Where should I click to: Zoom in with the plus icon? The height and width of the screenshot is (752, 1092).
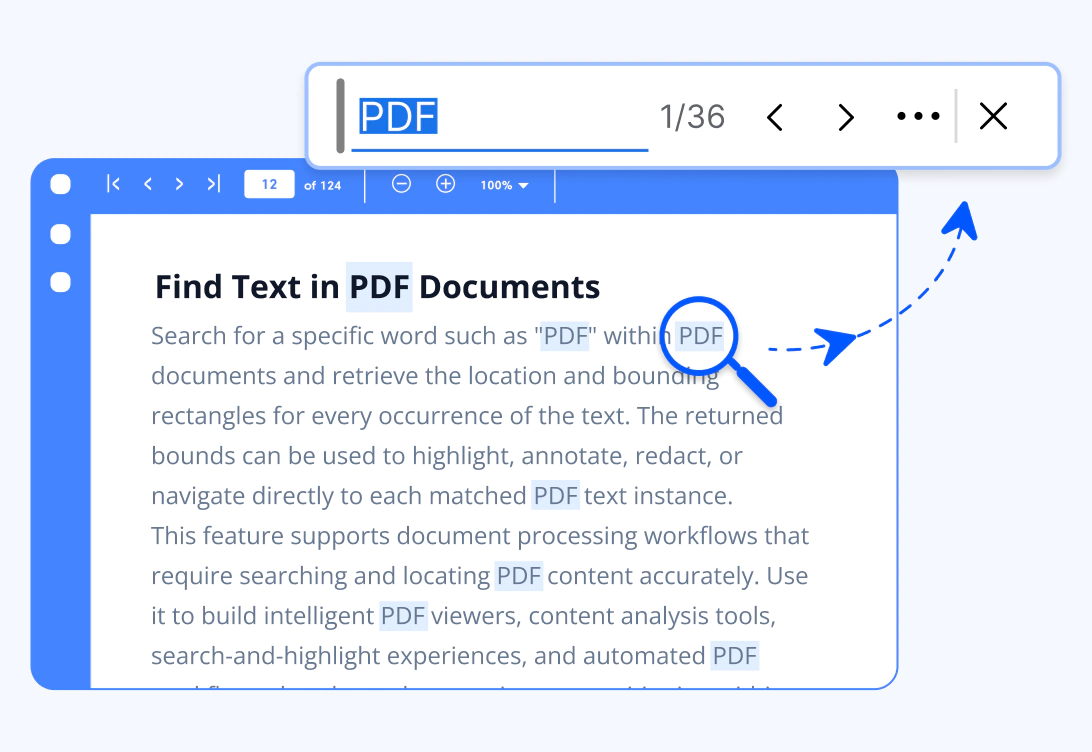(446, 184)
